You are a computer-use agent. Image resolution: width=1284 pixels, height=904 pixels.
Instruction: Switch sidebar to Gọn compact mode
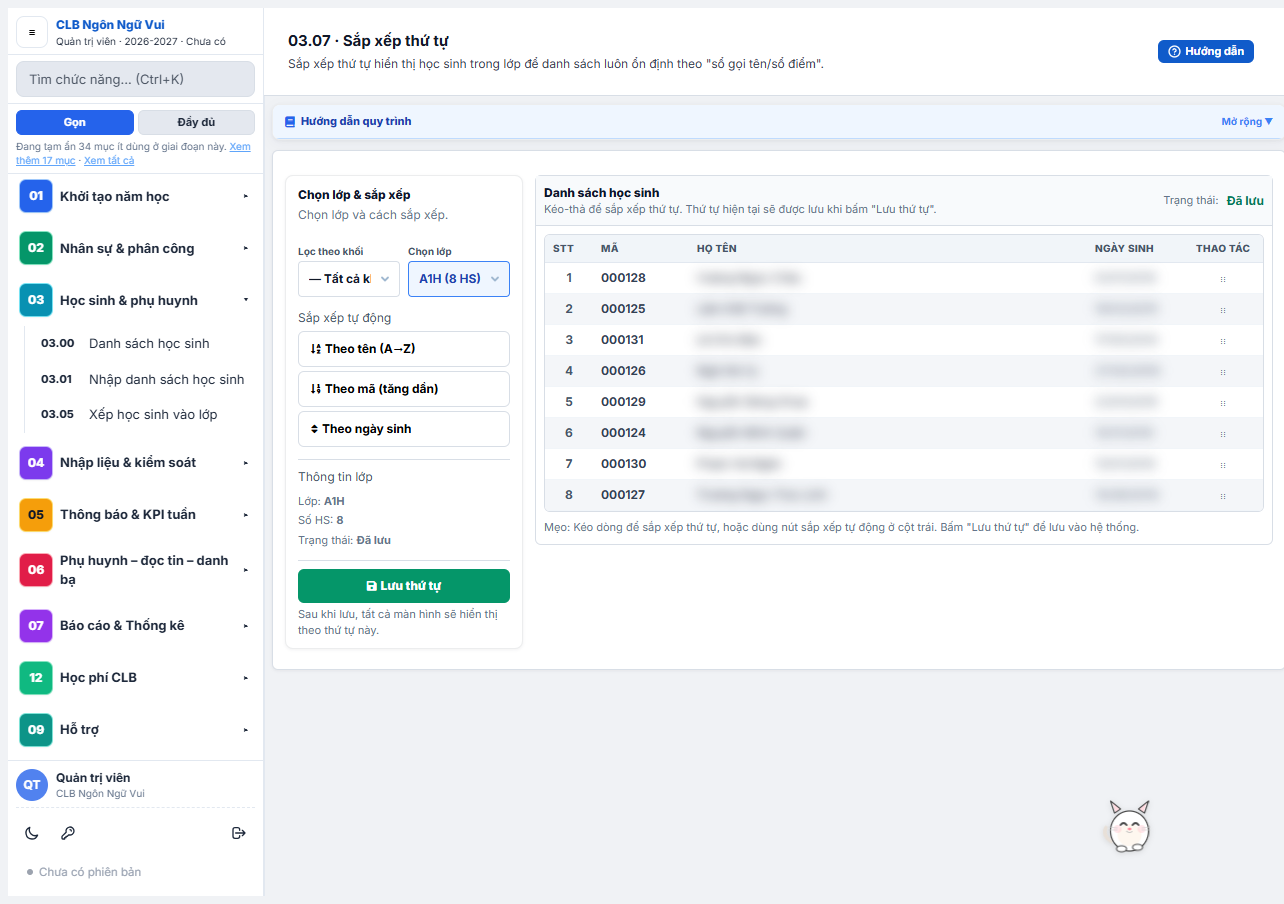(75, 122)
